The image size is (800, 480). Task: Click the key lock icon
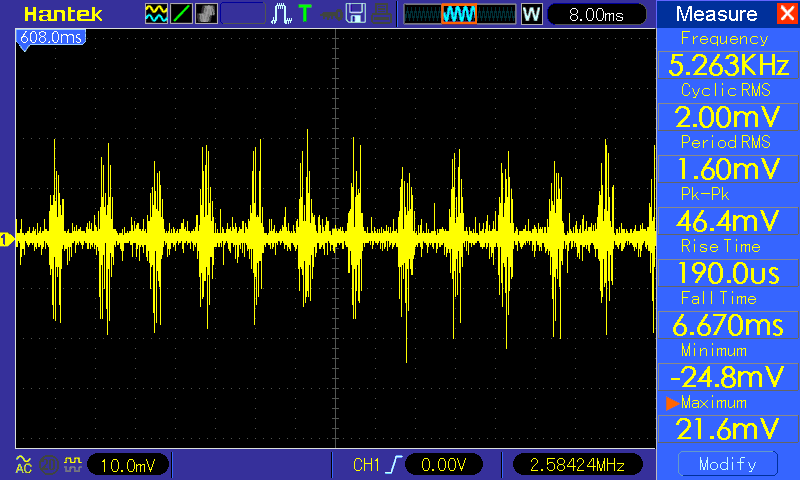coord(332,15)
